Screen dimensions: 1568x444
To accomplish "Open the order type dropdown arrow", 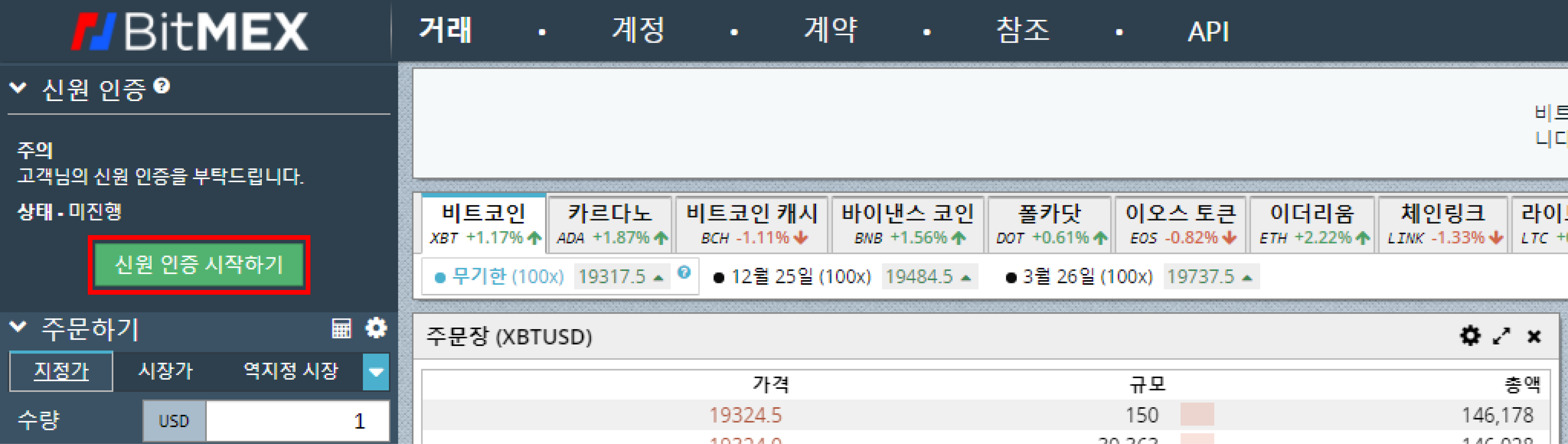I will coord(376,371).
